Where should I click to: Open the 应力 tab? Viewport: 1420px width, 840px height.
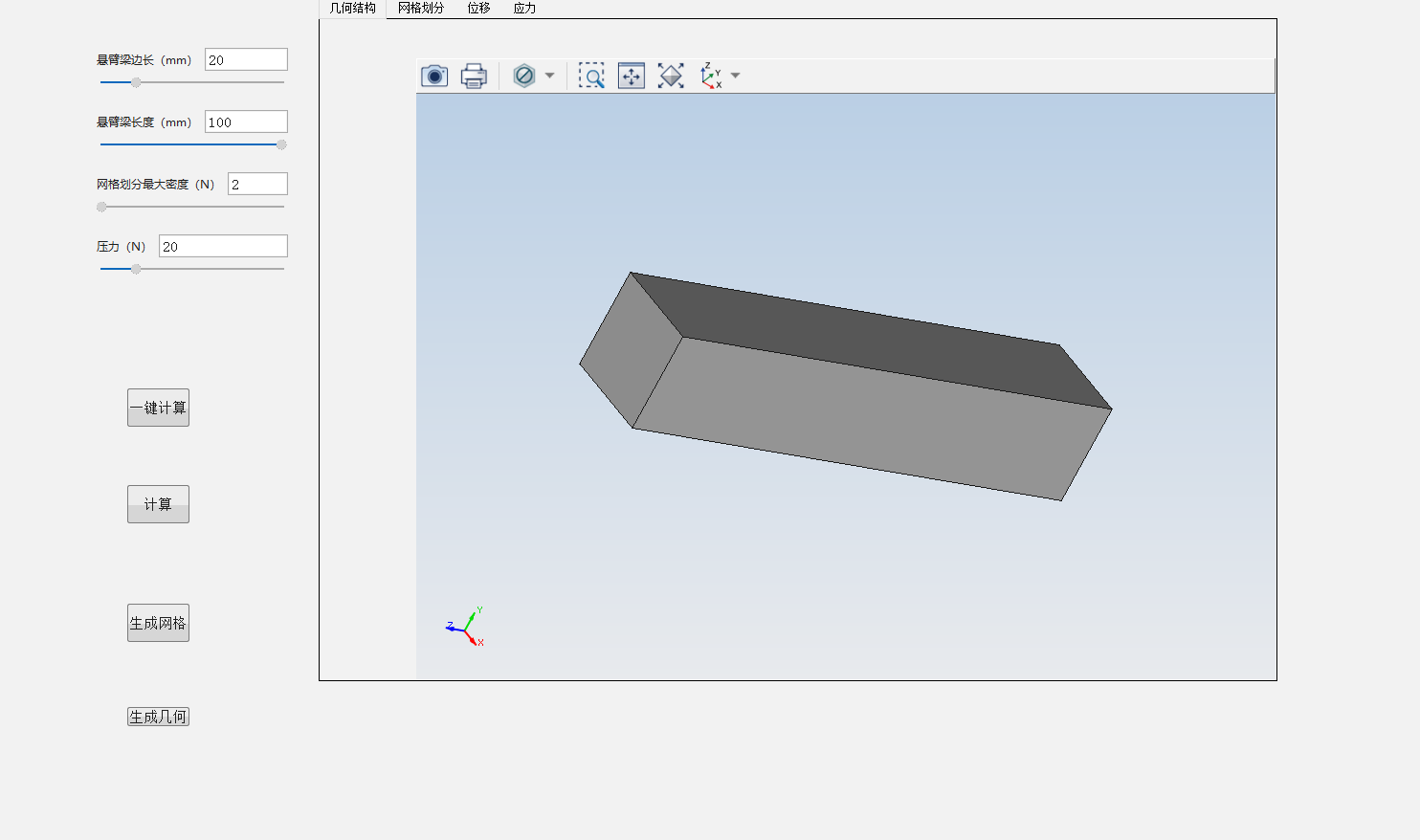[524, 8]
